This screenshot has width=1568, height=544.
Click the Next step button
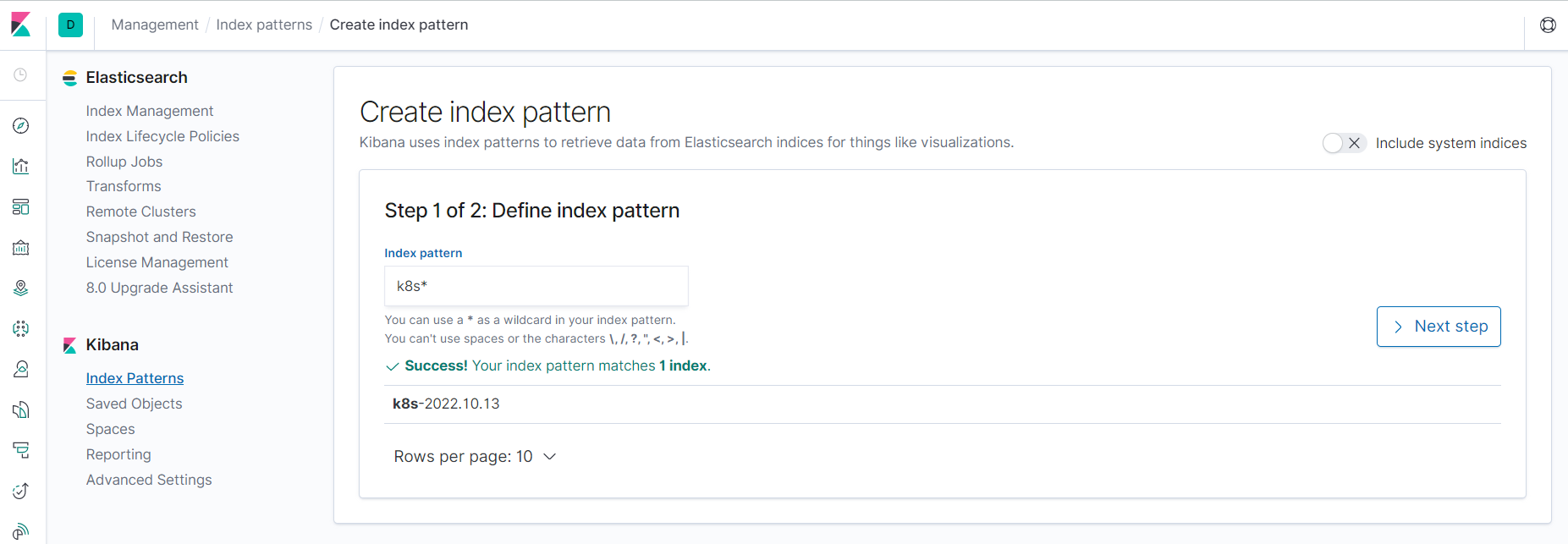pos(1439,327)
